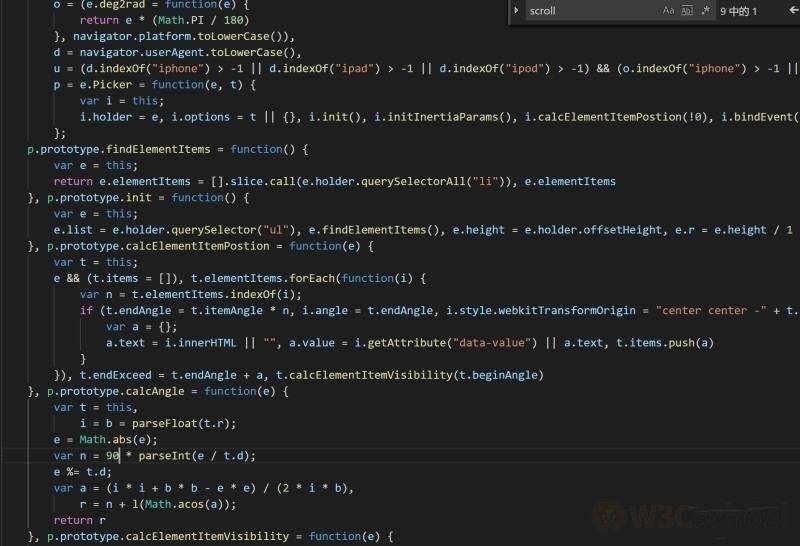Screen dimensions: 800x546
Task: Click the 'p.prototype.calcElementItemPostion' definition
Action: pos(158,246)
